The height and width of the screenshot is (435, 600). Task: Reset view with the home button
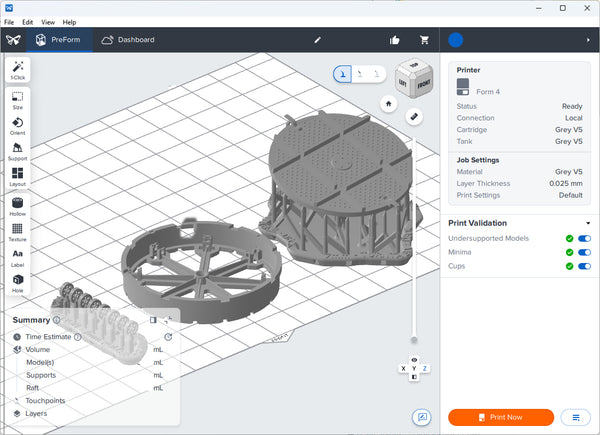(x=388, y=103)
